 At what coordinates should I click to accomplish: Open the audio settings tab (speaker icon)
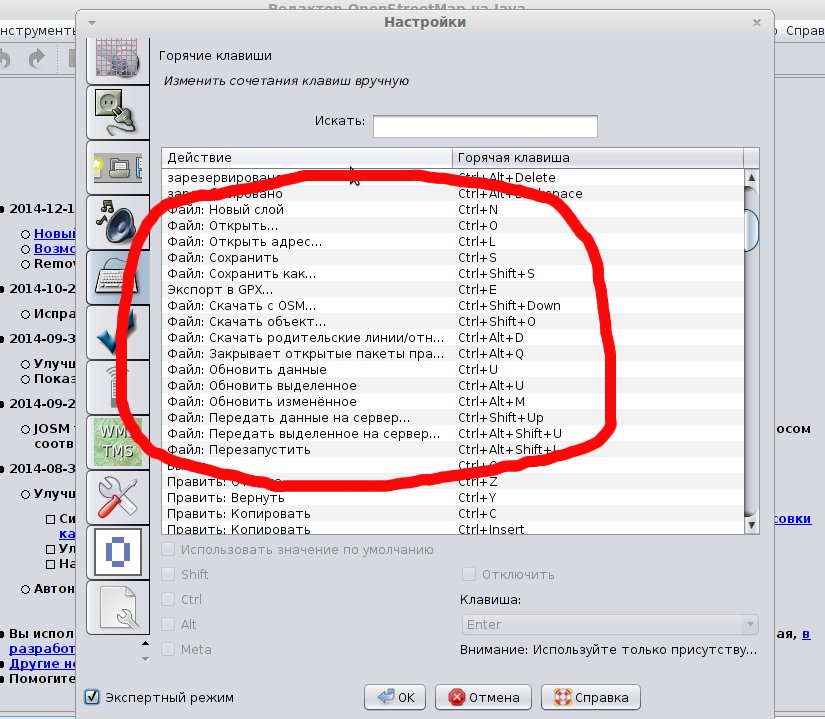coord(112,221)
